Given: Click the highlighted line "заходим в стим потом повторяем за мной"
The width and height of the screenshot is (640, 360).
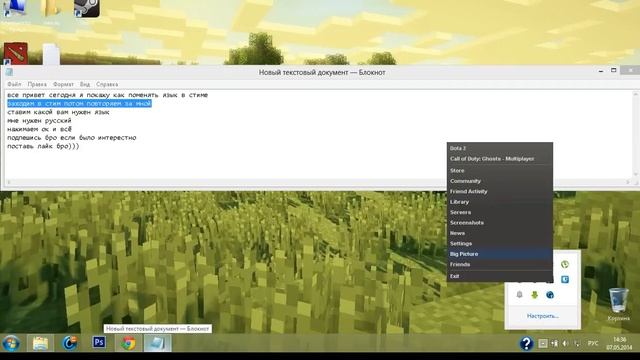Looking at the screenshot, I should pyautogui.click(x=80, y=104).
